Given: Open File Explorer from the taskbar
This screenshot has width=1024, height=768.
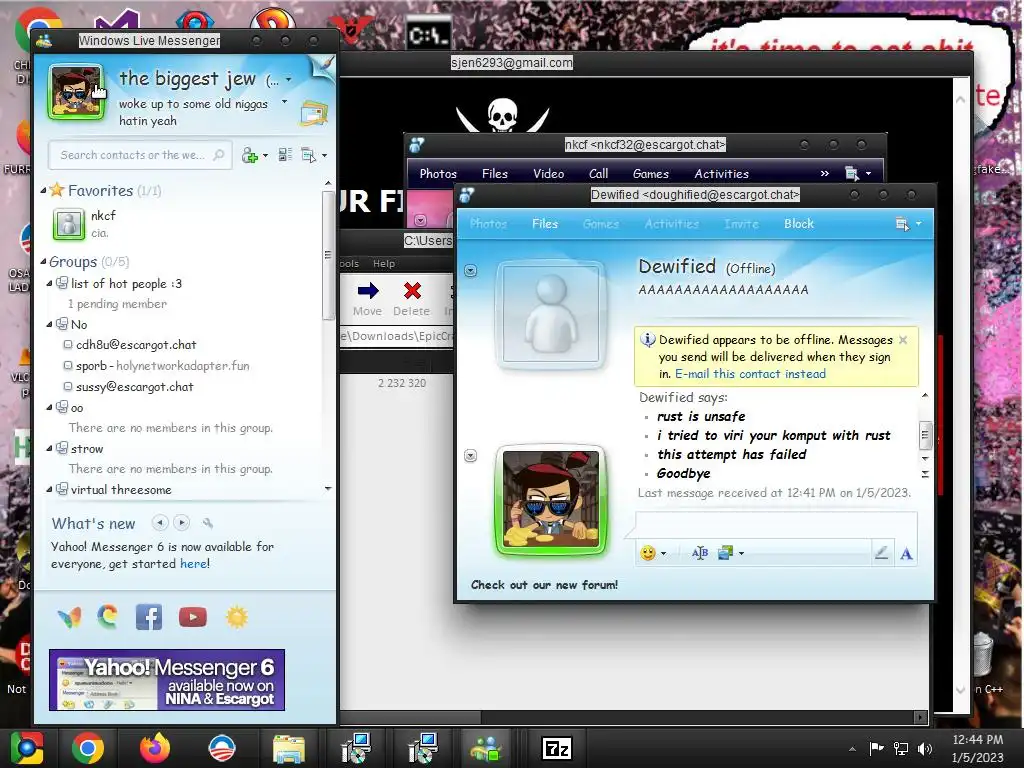Looking at the screenshot, I should click(x=289, y=748).
